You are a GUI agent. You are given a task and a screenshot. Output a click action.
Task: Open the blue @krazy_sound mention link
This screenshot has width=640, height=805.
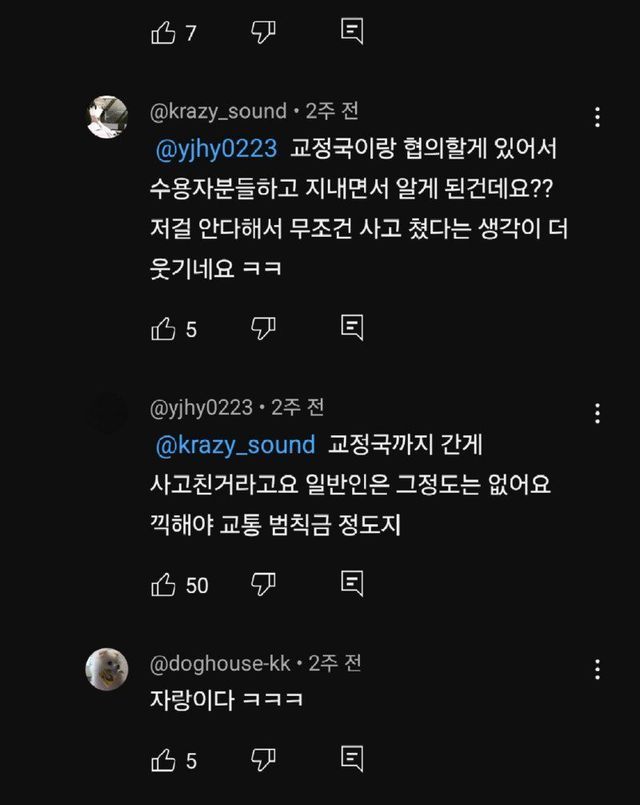236,444
